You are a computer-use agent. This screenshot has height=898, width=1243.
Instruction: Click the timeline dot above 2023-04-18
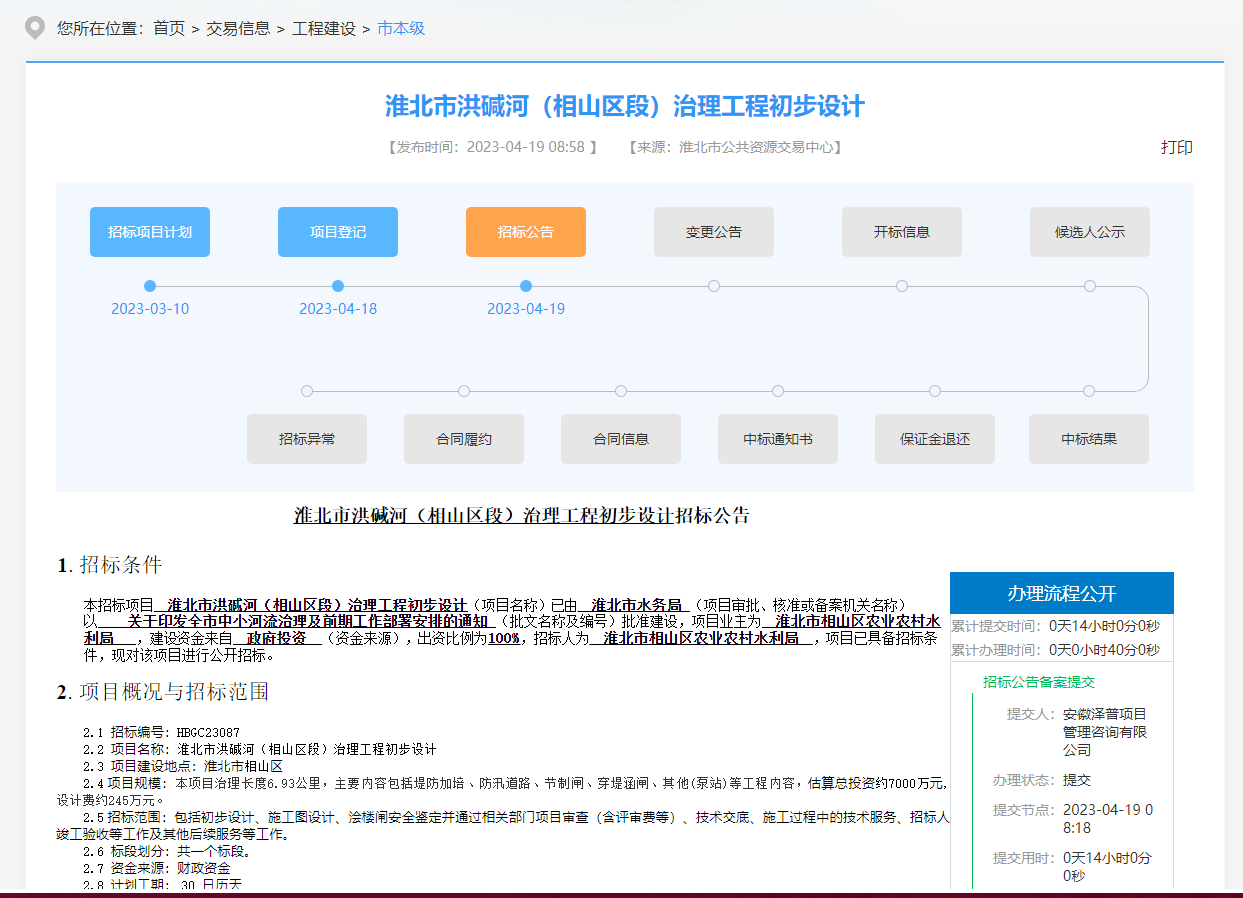[338, 286]
